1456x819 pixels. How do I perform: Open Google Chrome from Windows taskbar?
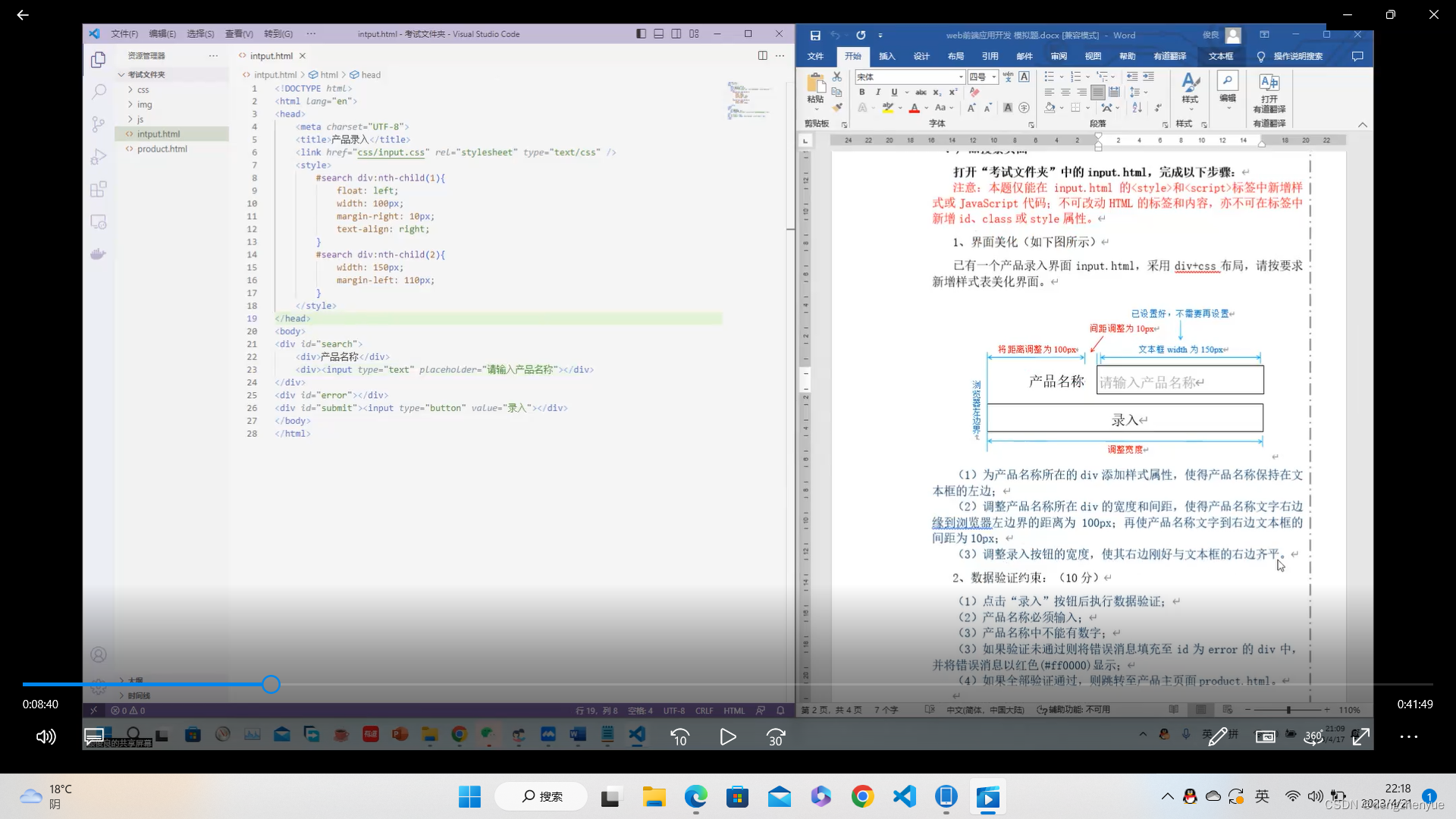[x=862, y=796]
